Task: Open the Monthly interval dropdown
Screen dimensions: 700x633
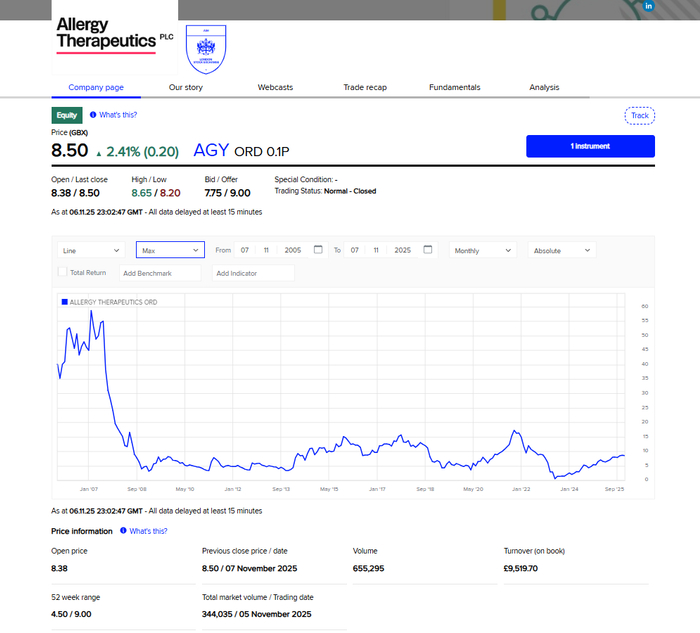Action: pyautogui.click(x=483, y=250)
